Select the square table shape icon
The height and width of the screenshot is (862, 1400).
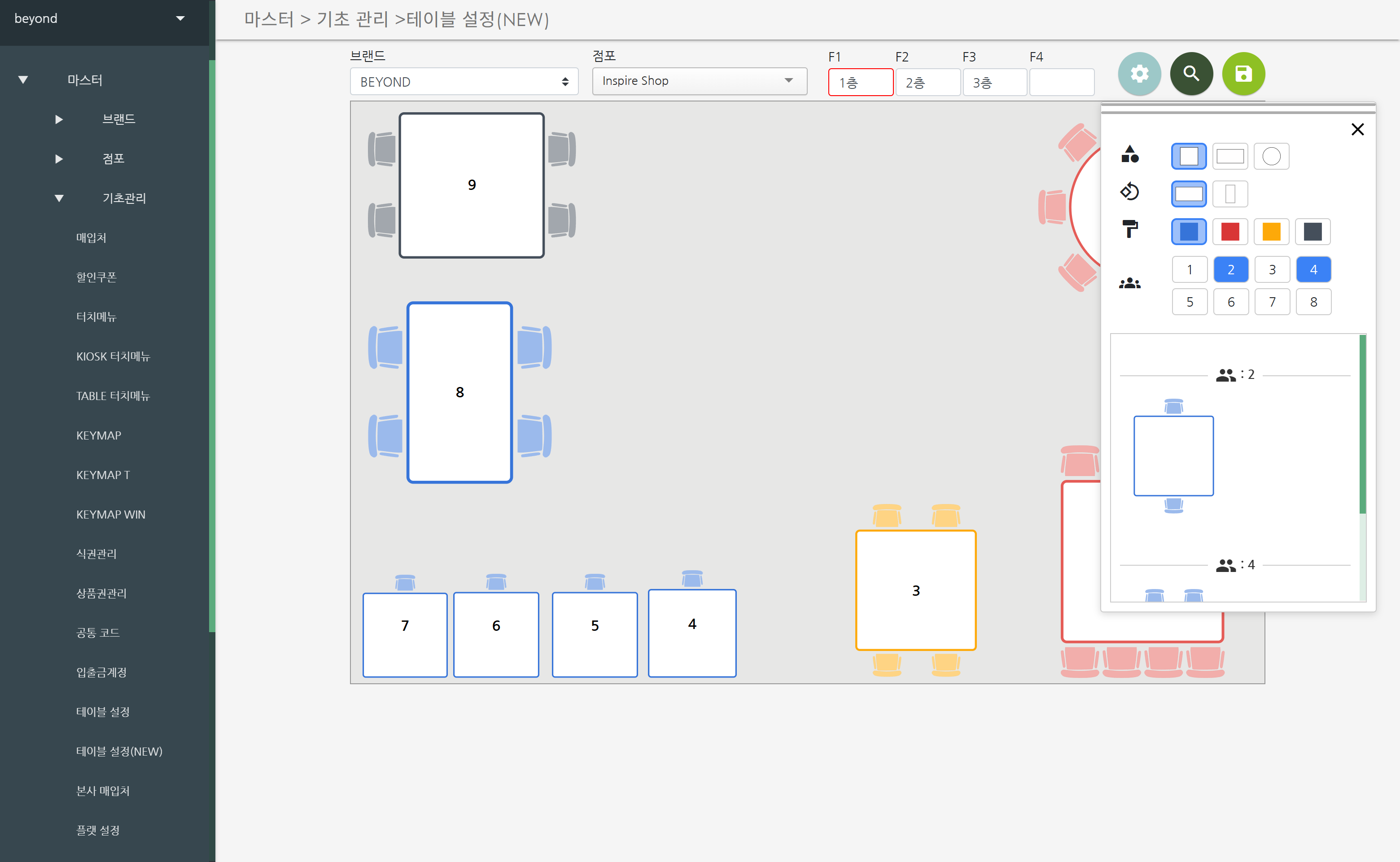tap(1189, 156)
